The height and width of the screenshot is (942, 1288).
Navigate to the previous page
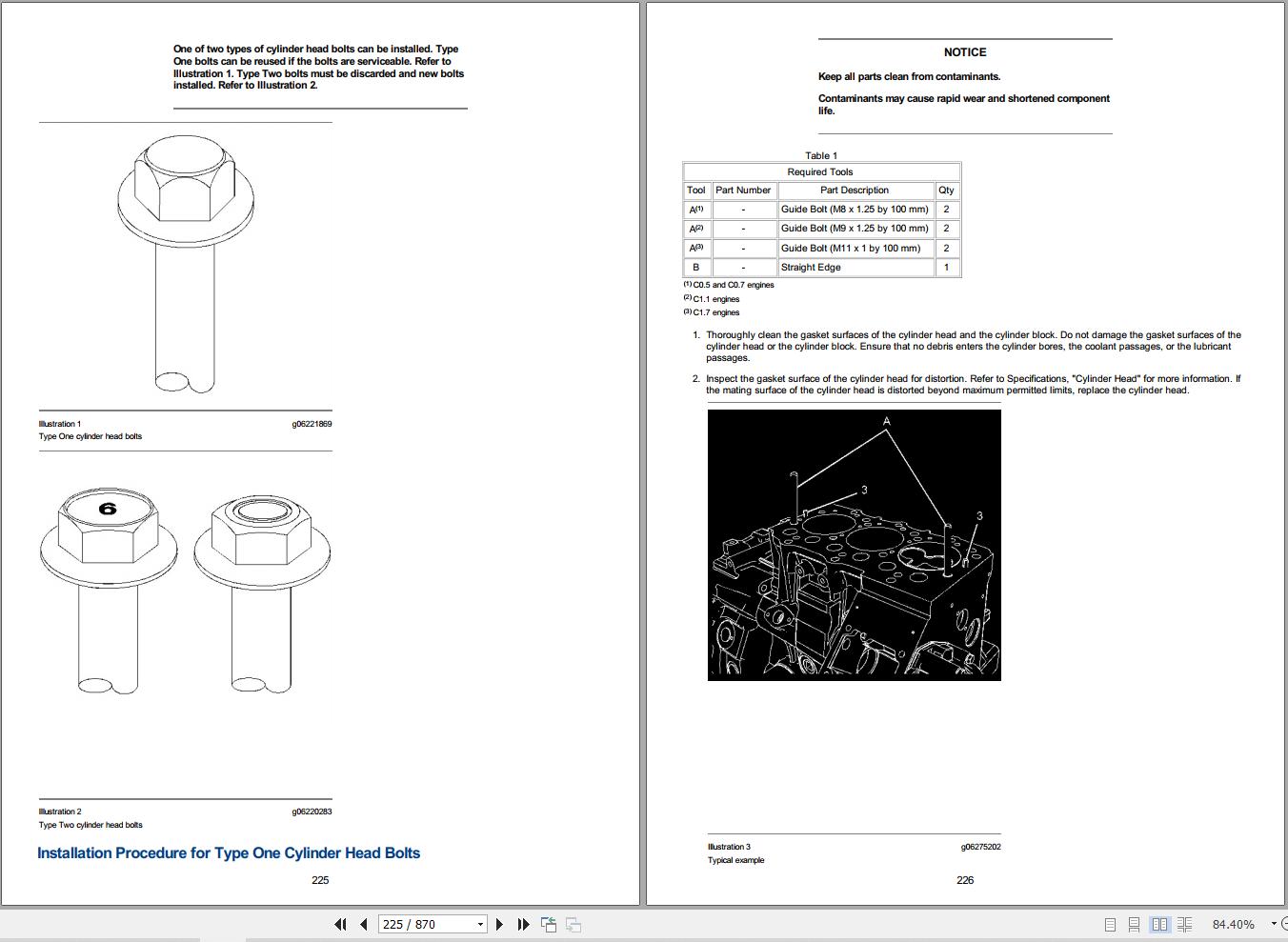(363, 924)
